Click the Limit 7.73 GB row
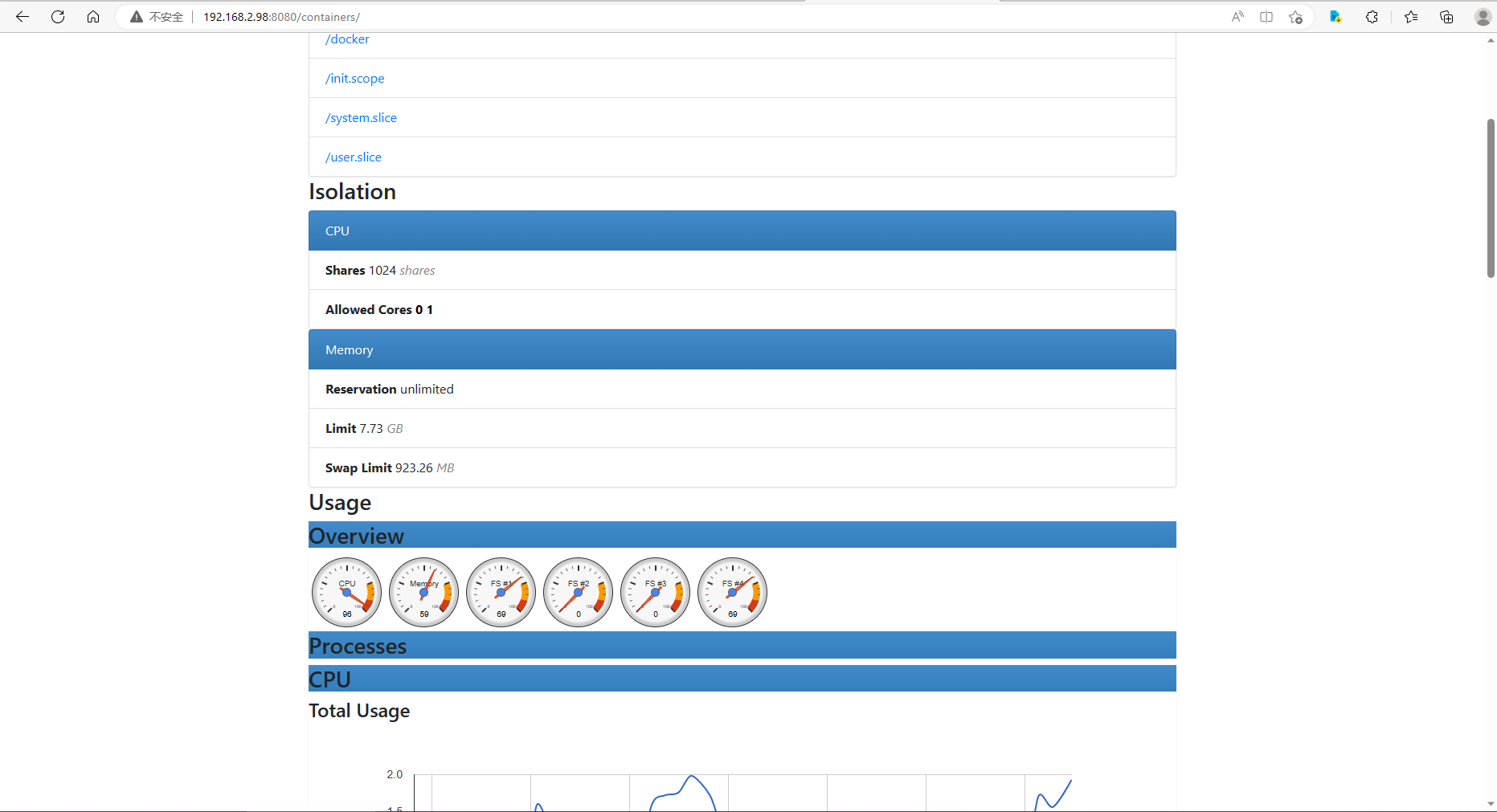Viewport: 1497px width, 812px height. (742, 428)
